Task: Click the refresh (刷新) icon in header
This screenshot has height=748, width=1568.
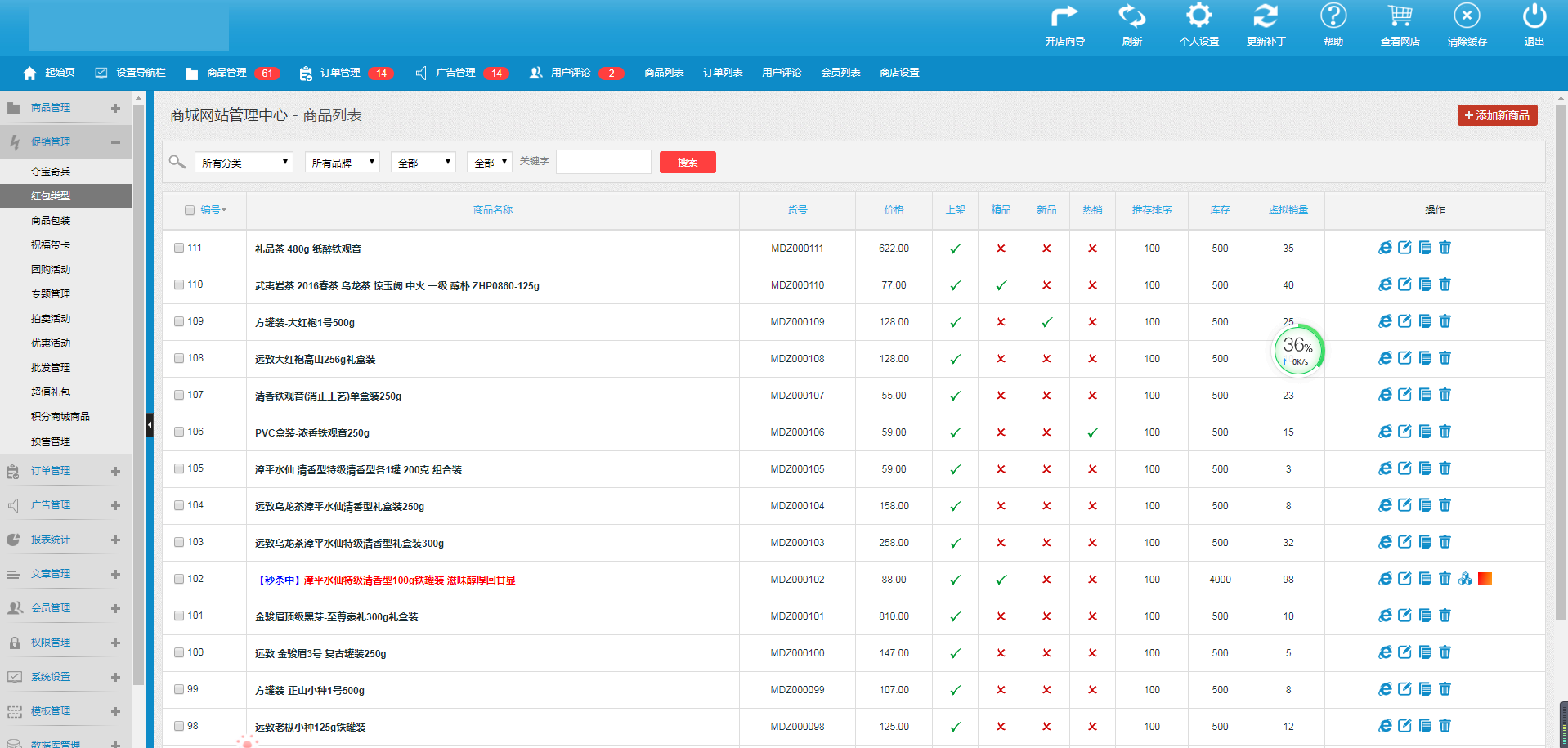Action: coord(1131,16)
